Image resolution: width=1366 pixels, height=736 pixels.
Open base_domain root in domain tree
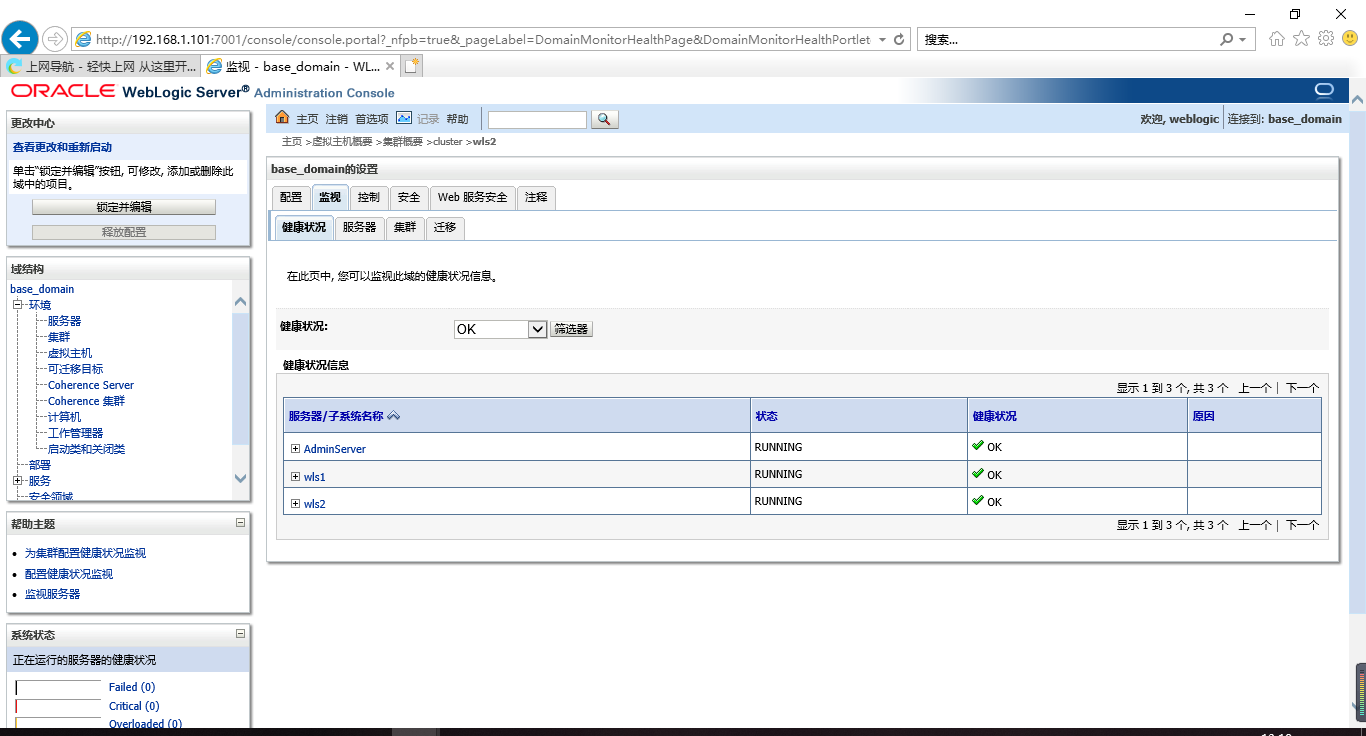[x=42, y=289]
